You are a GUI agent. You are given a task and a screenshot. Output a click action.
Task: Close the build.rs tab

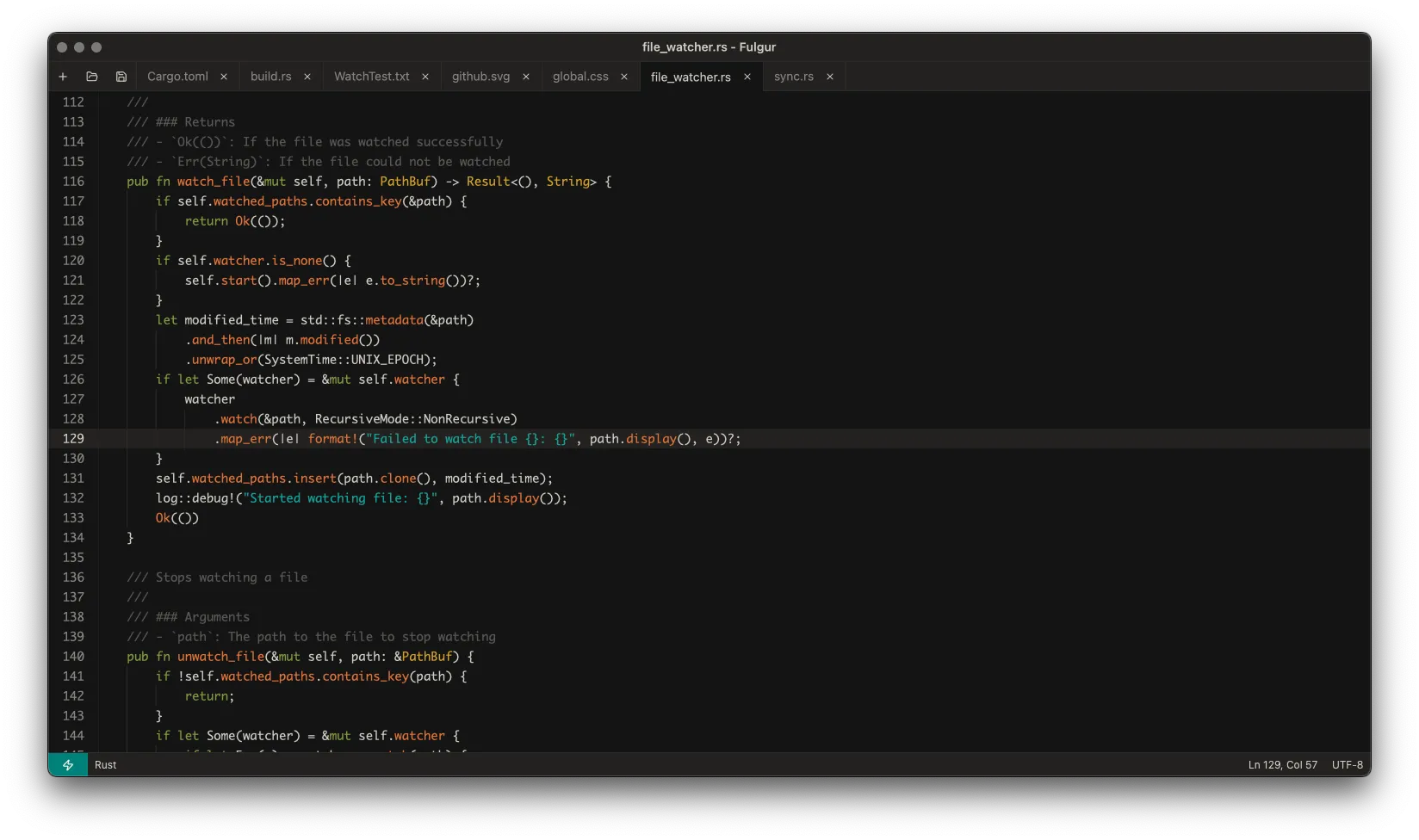(307, 77)
